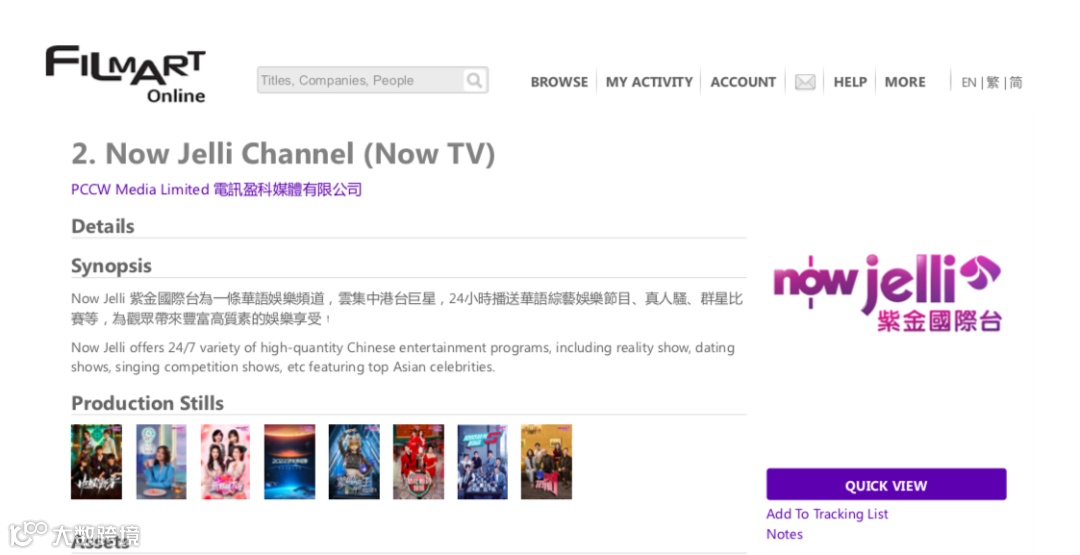Click Add To Tracking List
The image size is (1080, 555).
pos(827,514)
